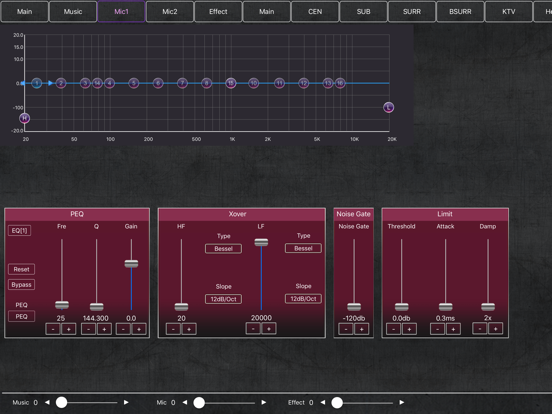Decrease PEQ Fre with minus button

(53, 329)
